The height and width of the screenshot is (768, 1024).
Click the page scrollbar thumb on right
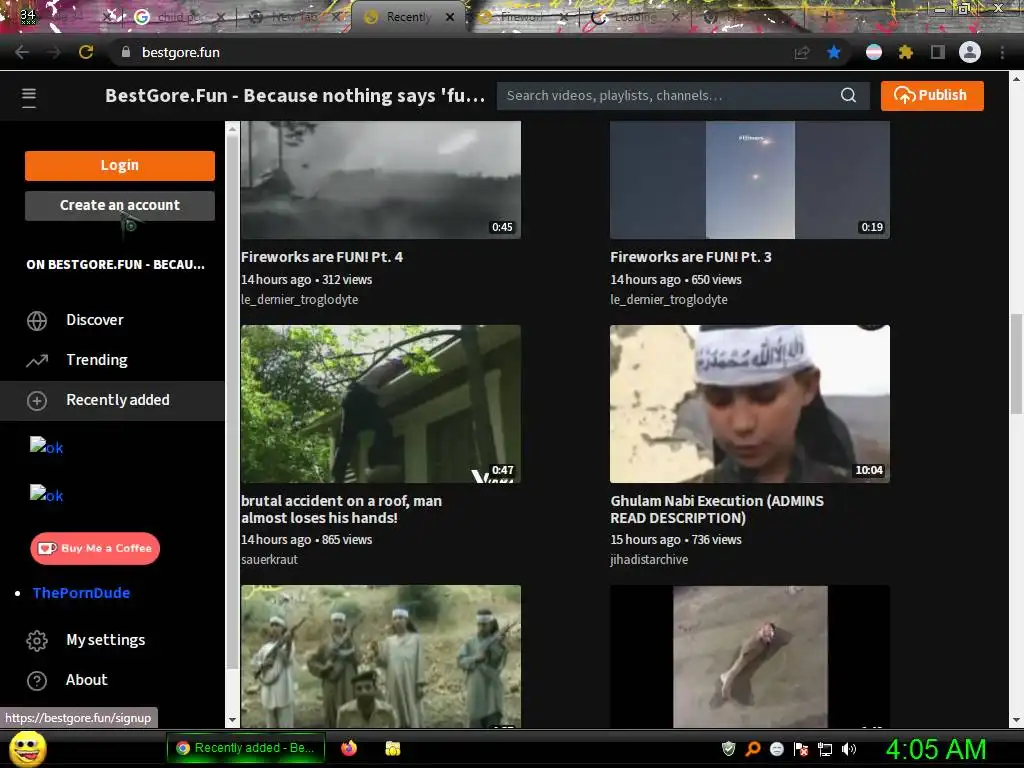click(x=1016, y=363)
